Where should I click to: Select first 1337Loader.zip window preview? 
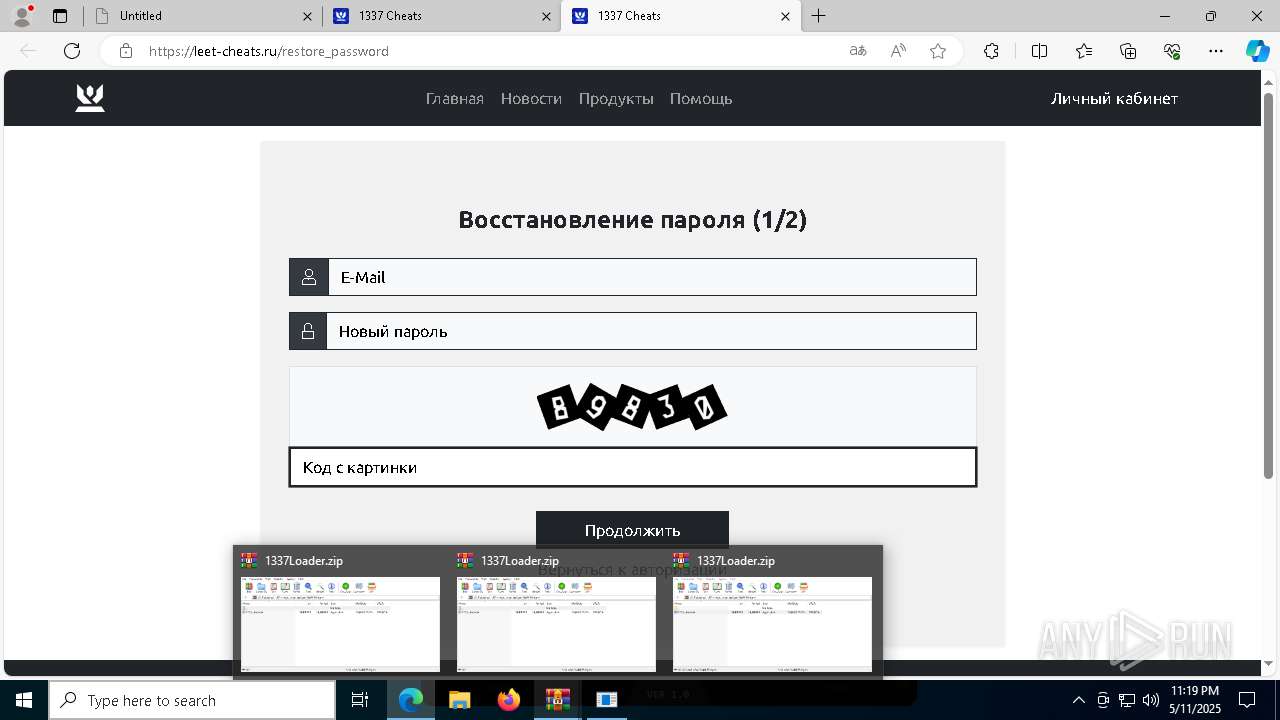point(341,612)
